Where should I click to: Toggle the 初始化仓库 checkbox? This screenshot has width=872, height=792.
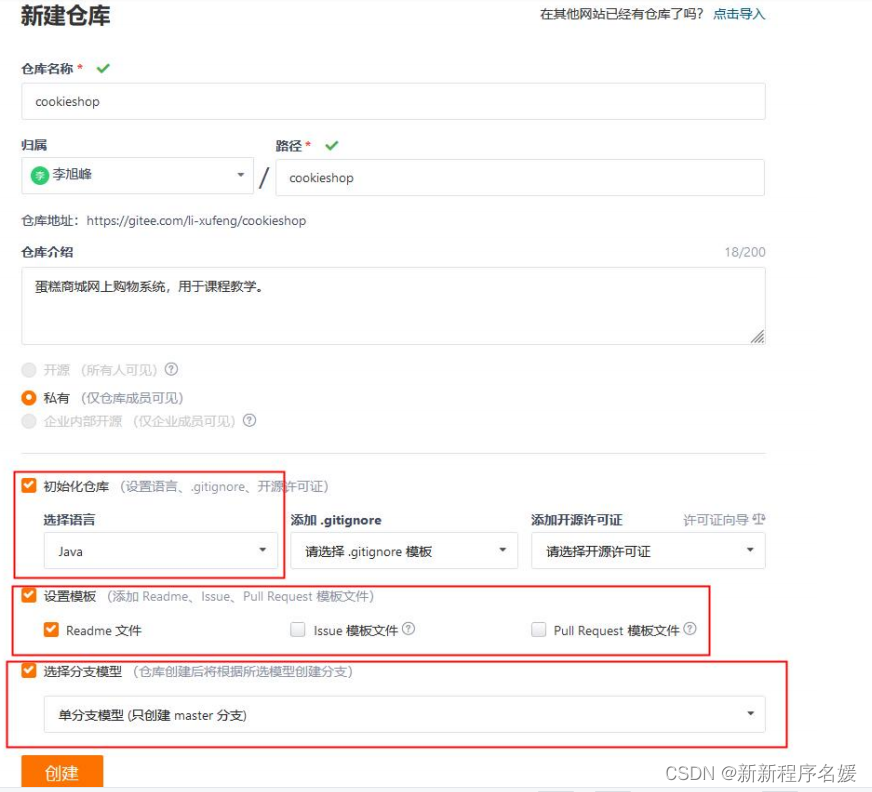(x=29, y=486)
